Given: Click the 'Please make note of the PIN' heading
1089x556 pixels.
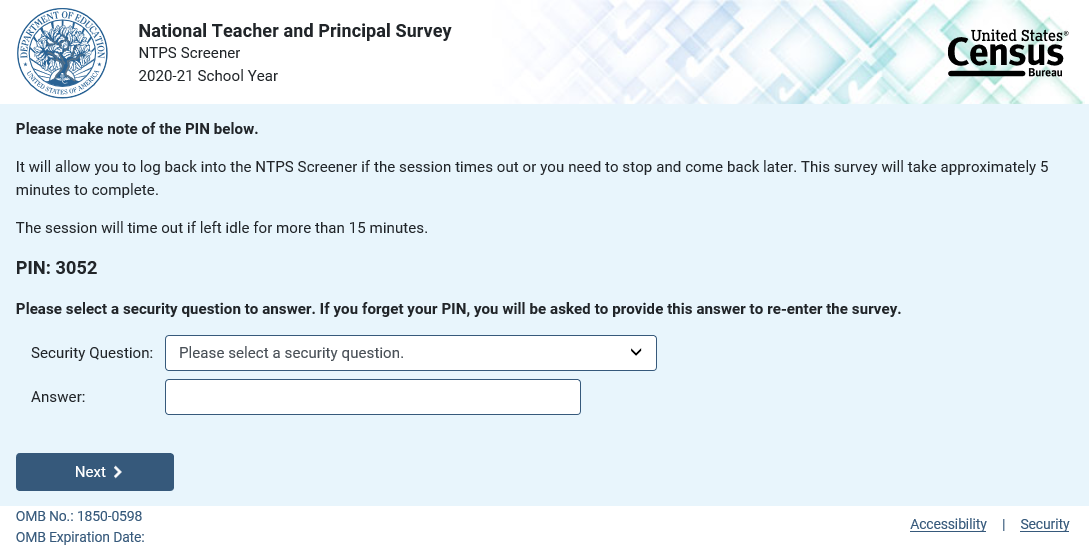Looking at the screenshot, I should (137, 129).
